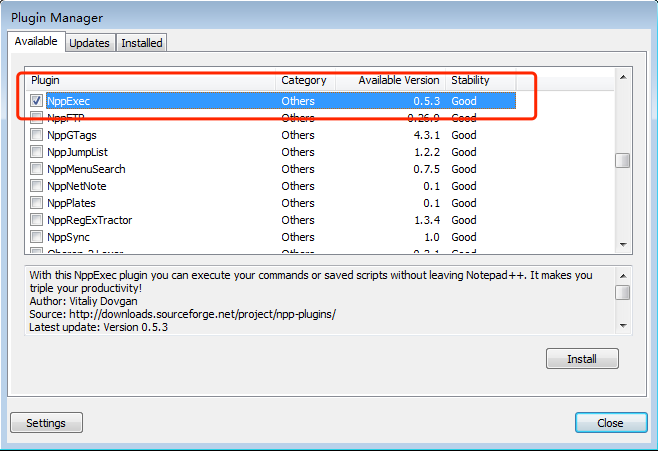
Task: Click version 0.7.5 of NppMenuSearch
Action: click(427, 169)
